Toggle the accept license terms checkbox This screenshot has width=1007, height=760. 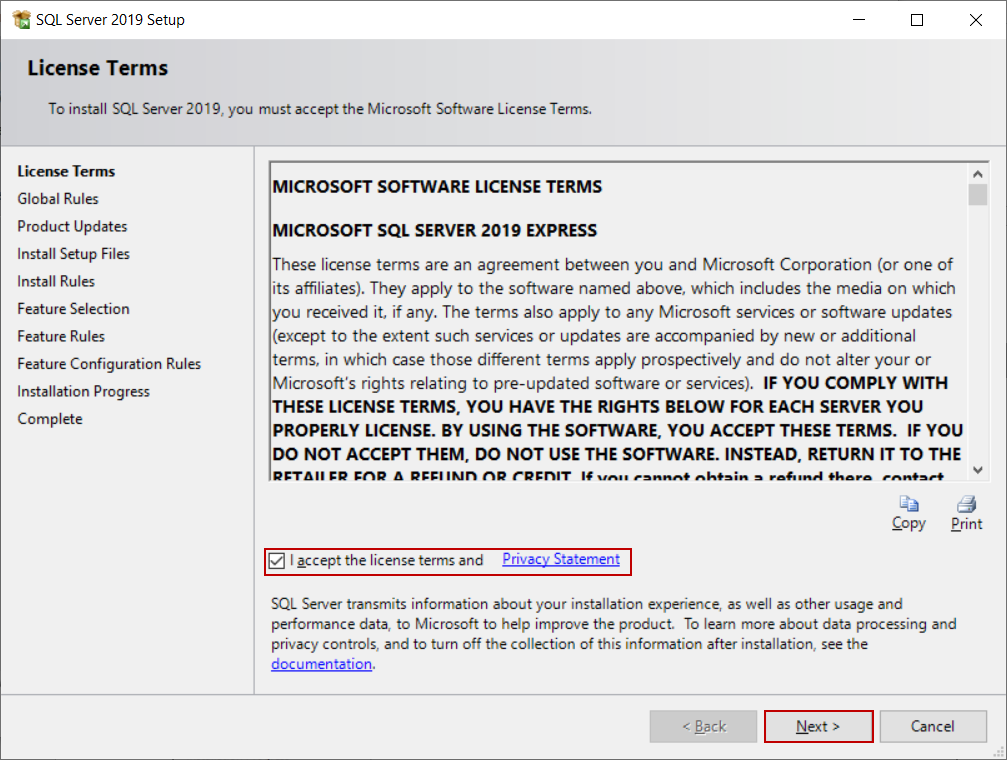click(277, 560)
